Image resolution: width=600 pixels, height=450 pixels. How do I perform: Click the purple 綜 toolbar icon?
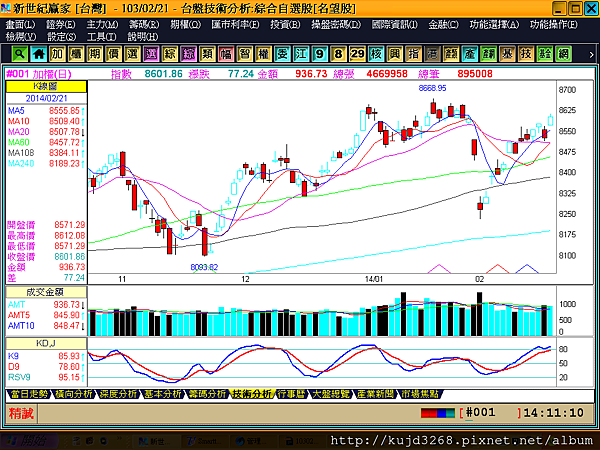point(189,54)
